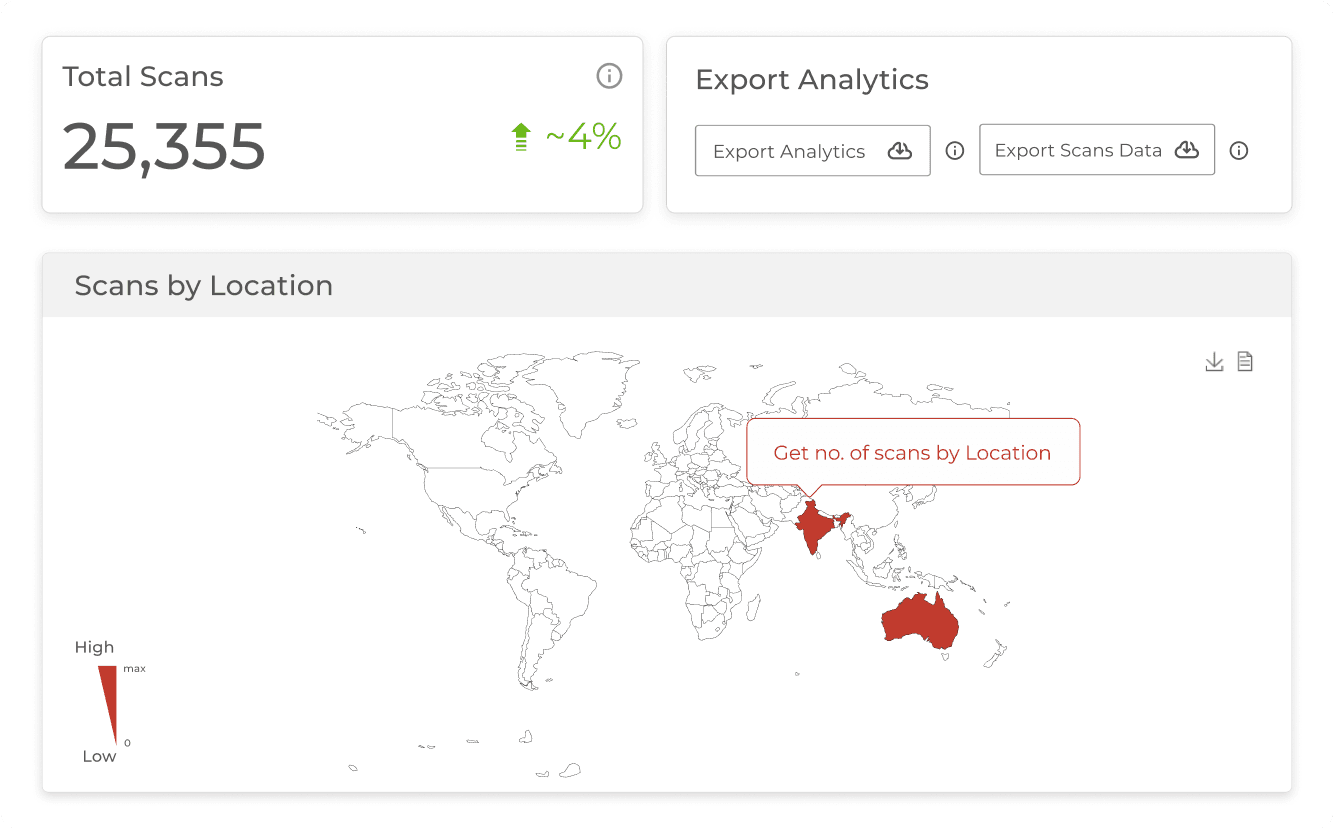Click the ~4% growth percentage
This screenshot has width=1333, height=829.
pos(583,137)
